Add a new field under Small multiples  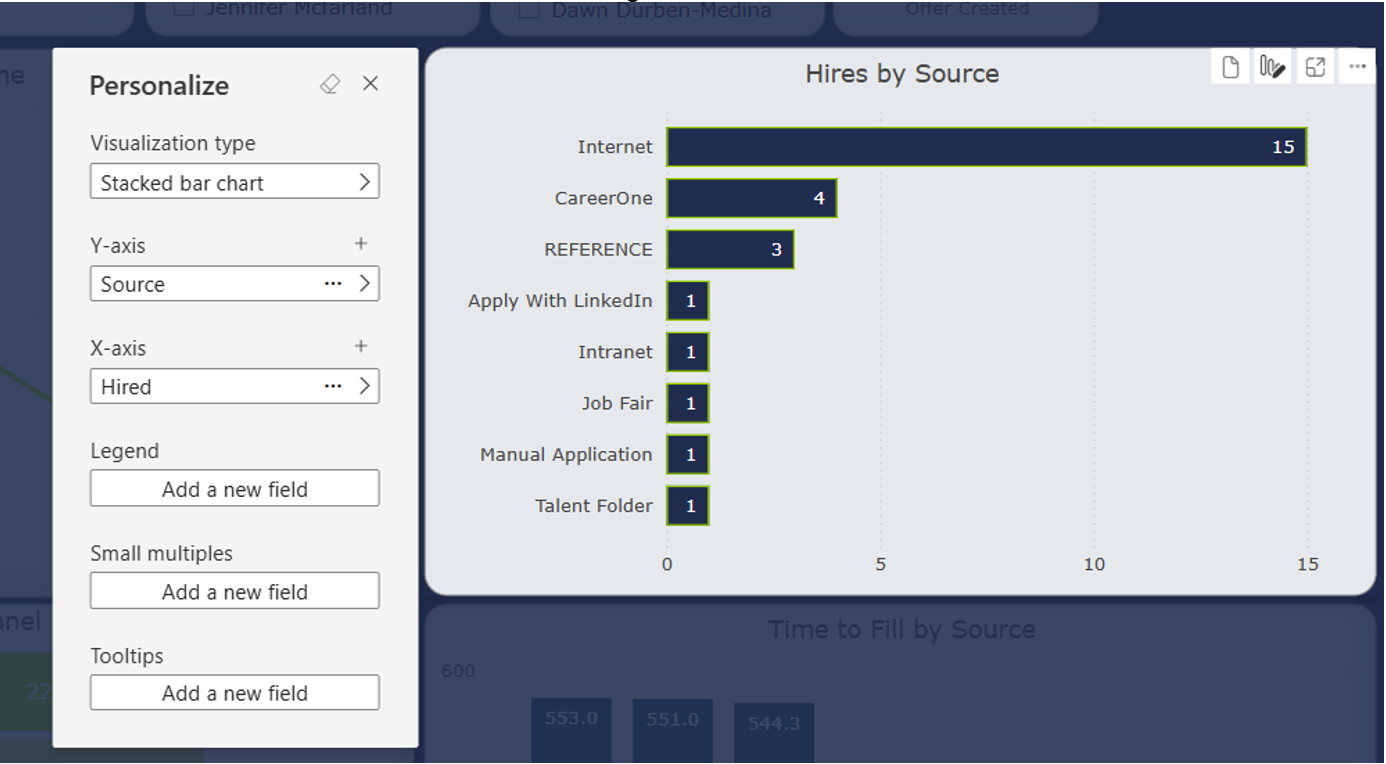tap(235, 592)
